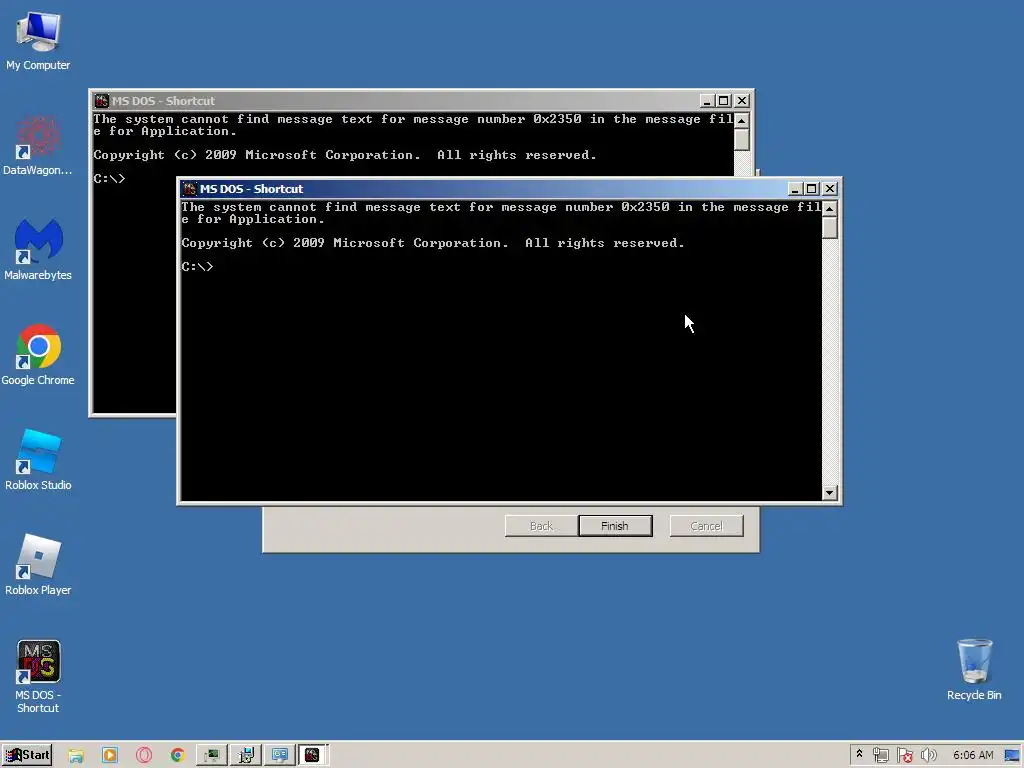The image size is (1024, 768).
Task: Click scroll up arrow in front MS DOS window
Action: tap(829, 208)
